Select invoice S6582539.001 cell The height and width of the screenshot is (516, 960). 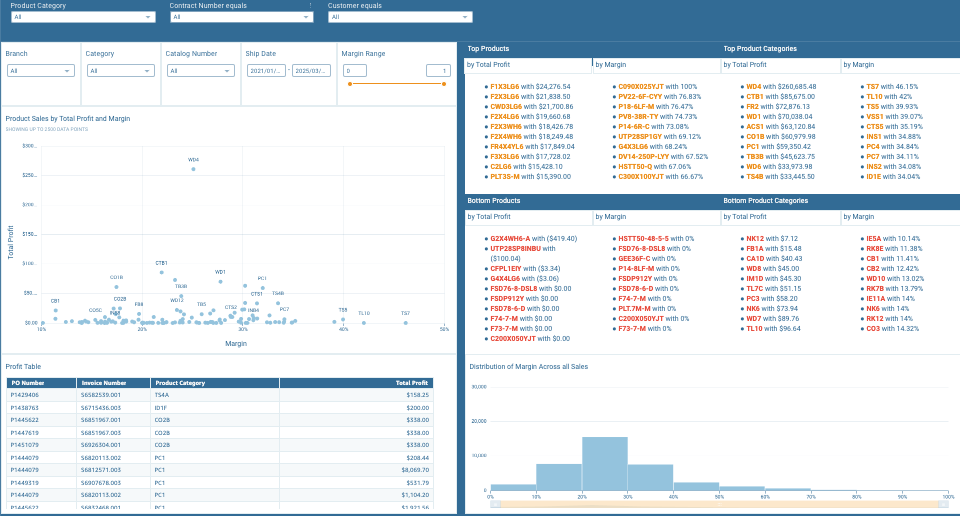(114, 395)
